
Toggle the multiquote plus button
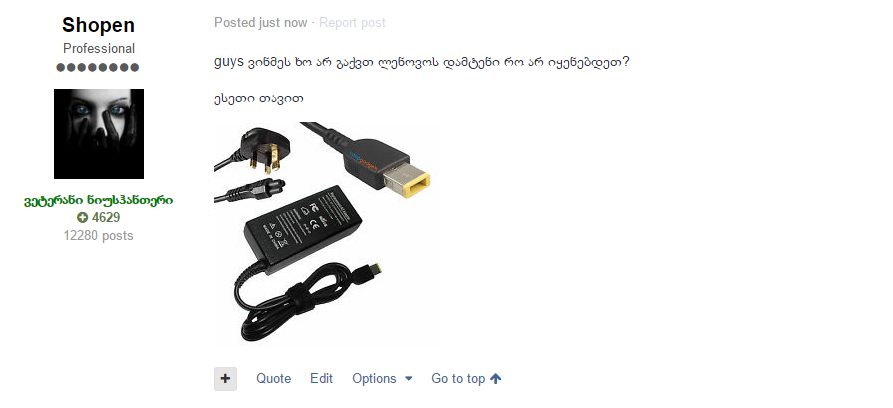coord(226,379)
